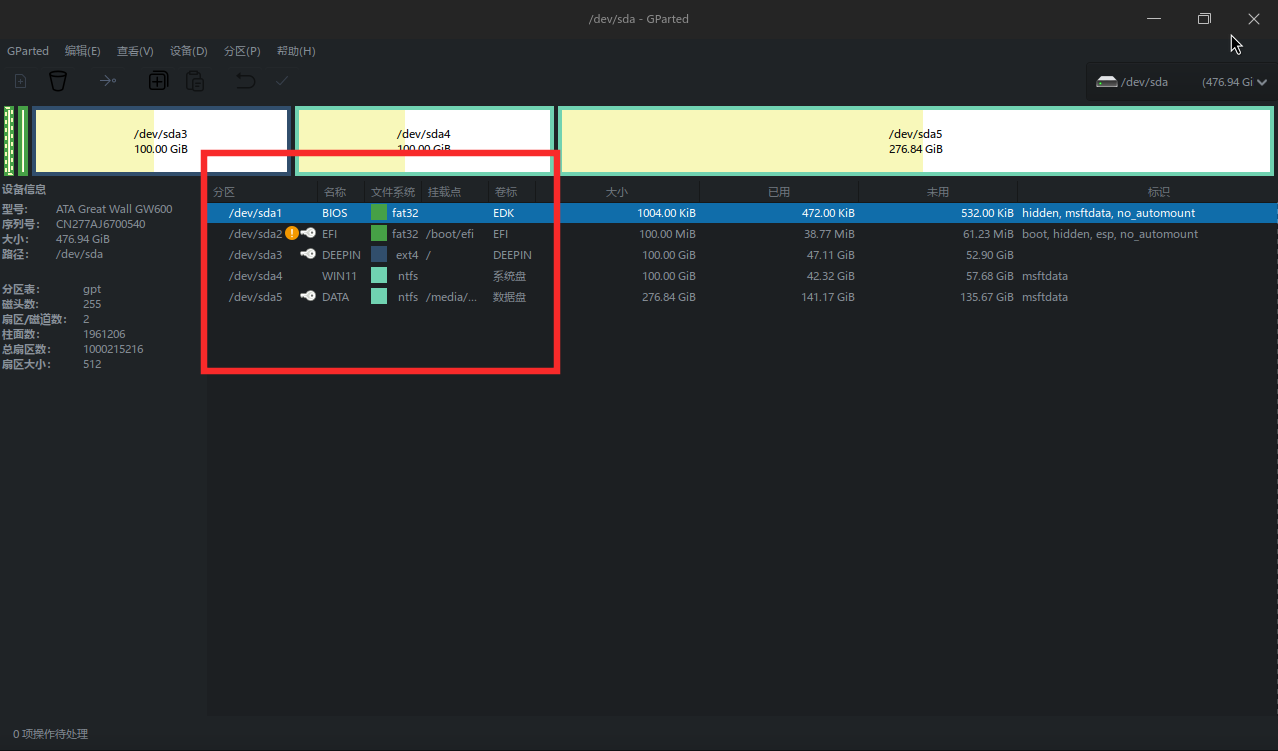
Task: Select the /dev/sda1 row in the partition list
Action: pos(742,213)
